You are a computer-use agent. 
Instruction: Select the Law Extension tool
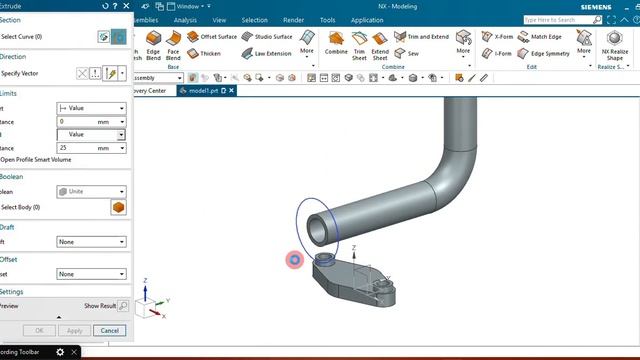coord(266,53)
